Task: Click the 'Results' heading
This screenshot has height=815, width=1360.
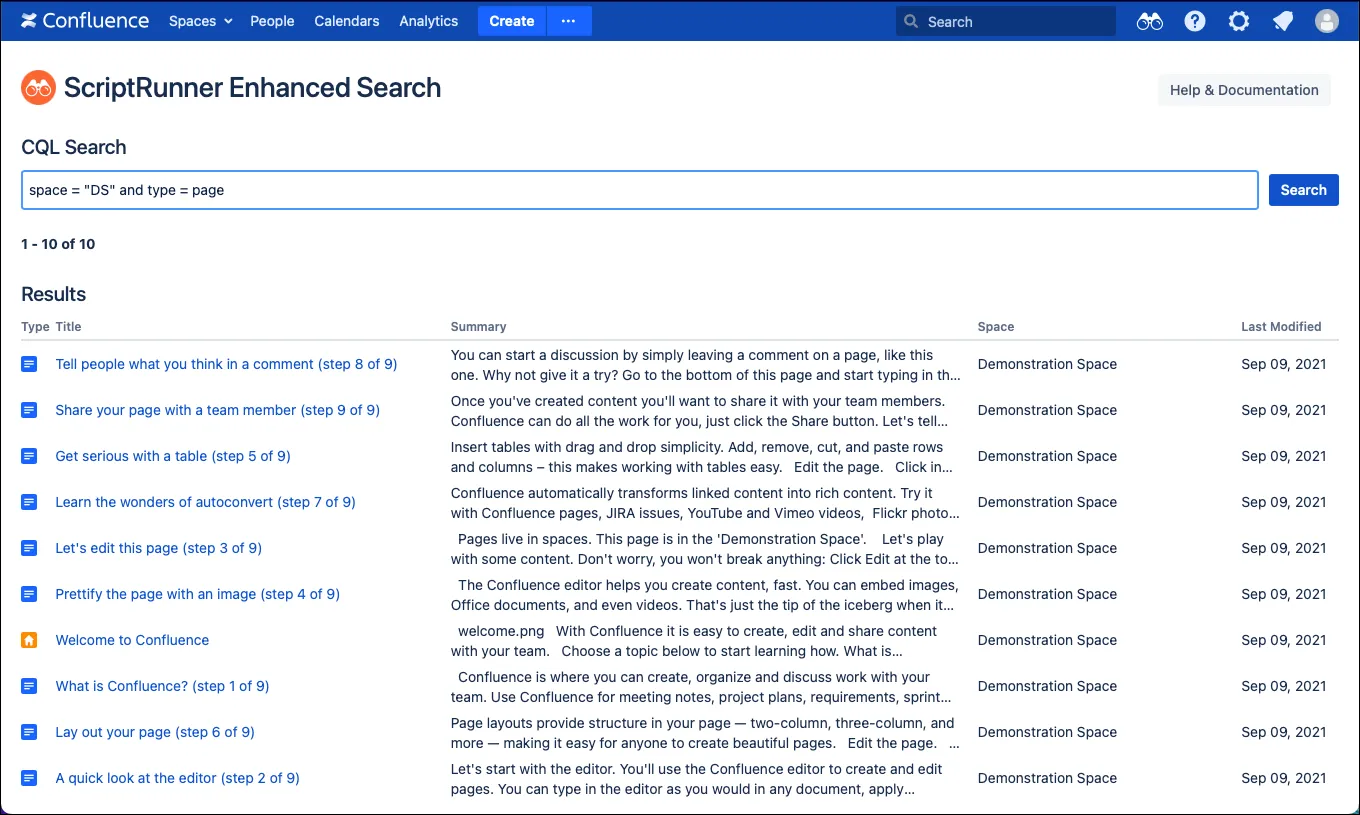Action: [54, 294]
